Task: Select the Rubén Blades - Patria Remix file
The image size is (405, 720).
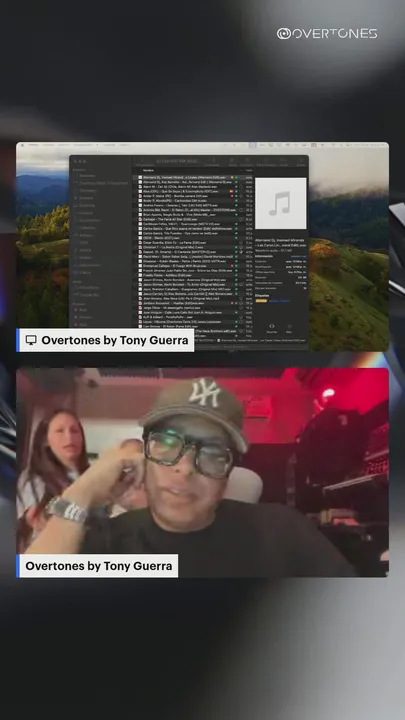Action: tap(195, 261)
